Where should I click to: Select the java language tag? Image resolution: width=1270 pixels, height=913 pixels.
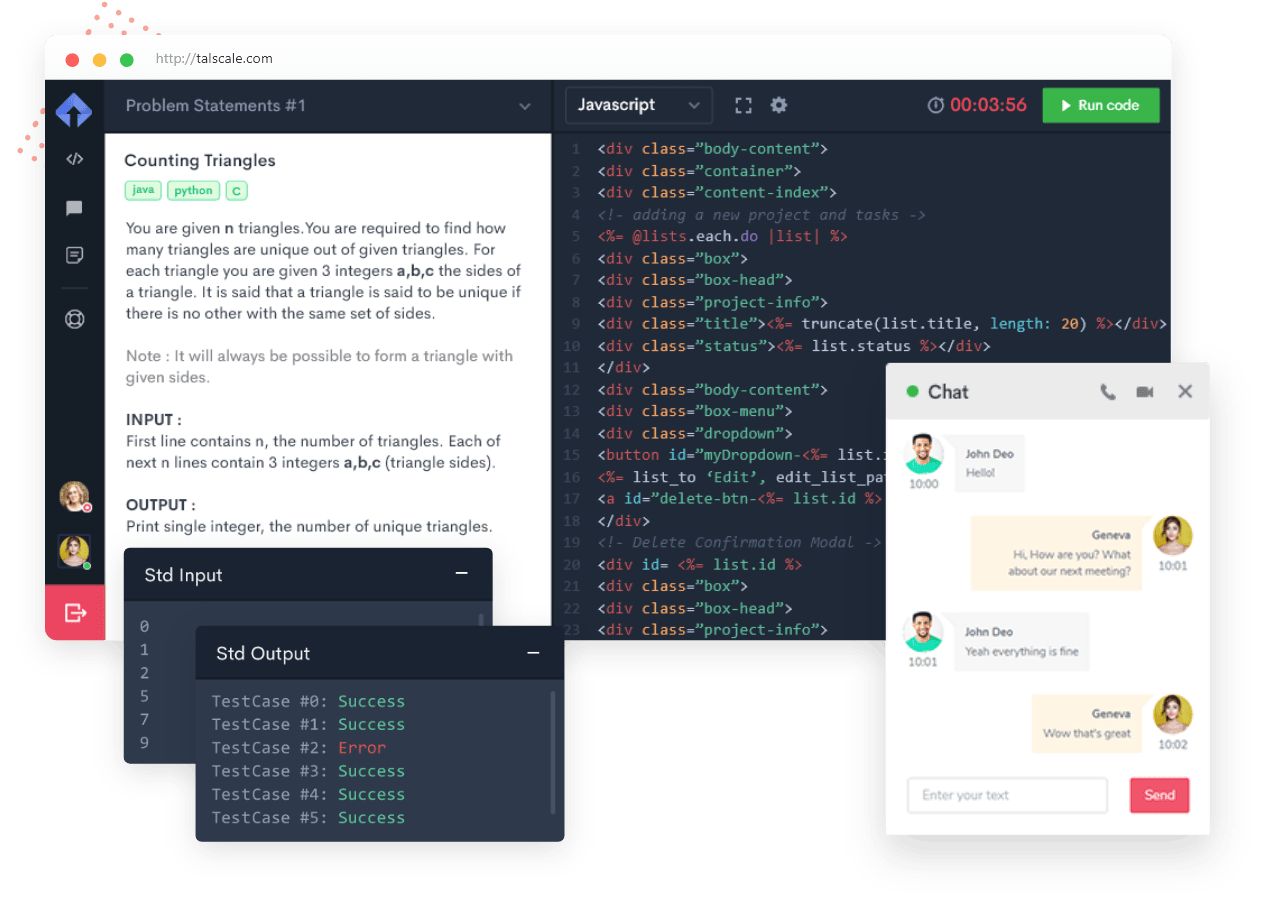(x=143, y=190)
